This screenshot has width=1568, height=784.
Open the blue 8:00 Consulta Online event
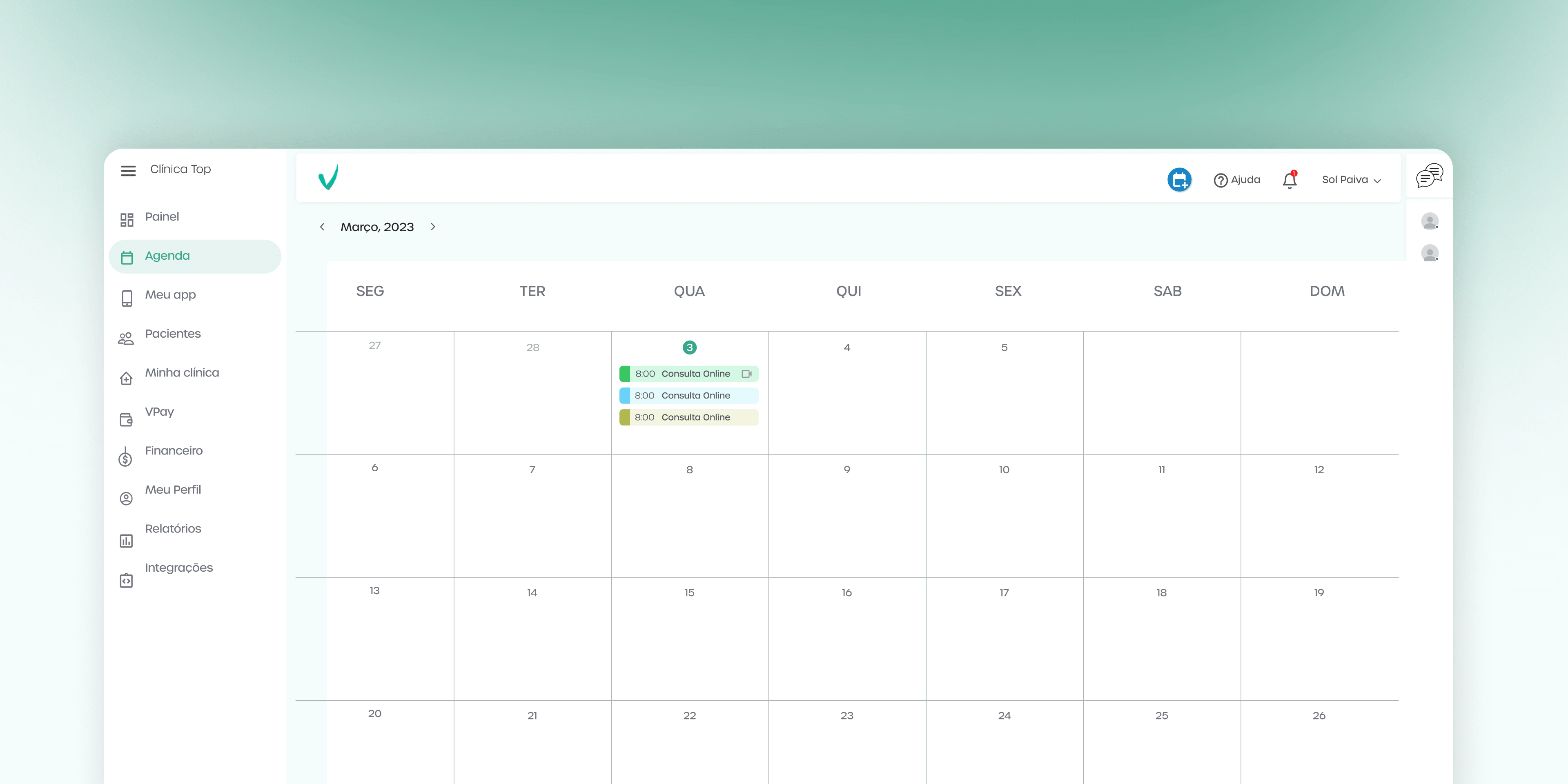click(688, 396)
